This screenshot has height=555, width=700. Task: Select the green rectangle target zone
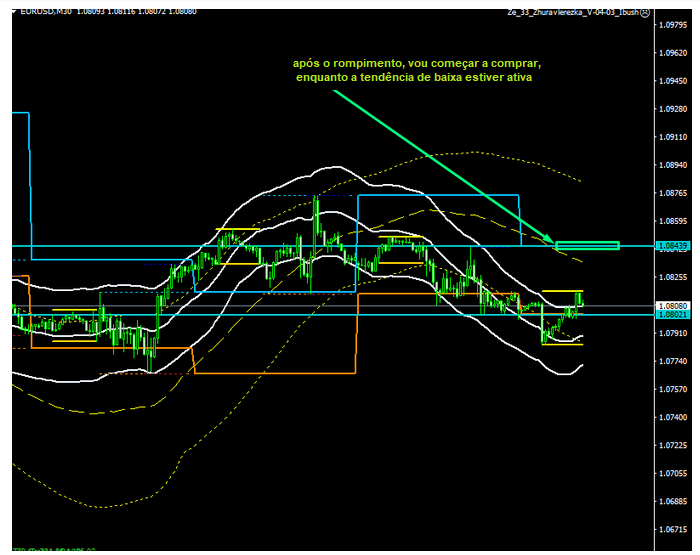click(x=587, y=245)
